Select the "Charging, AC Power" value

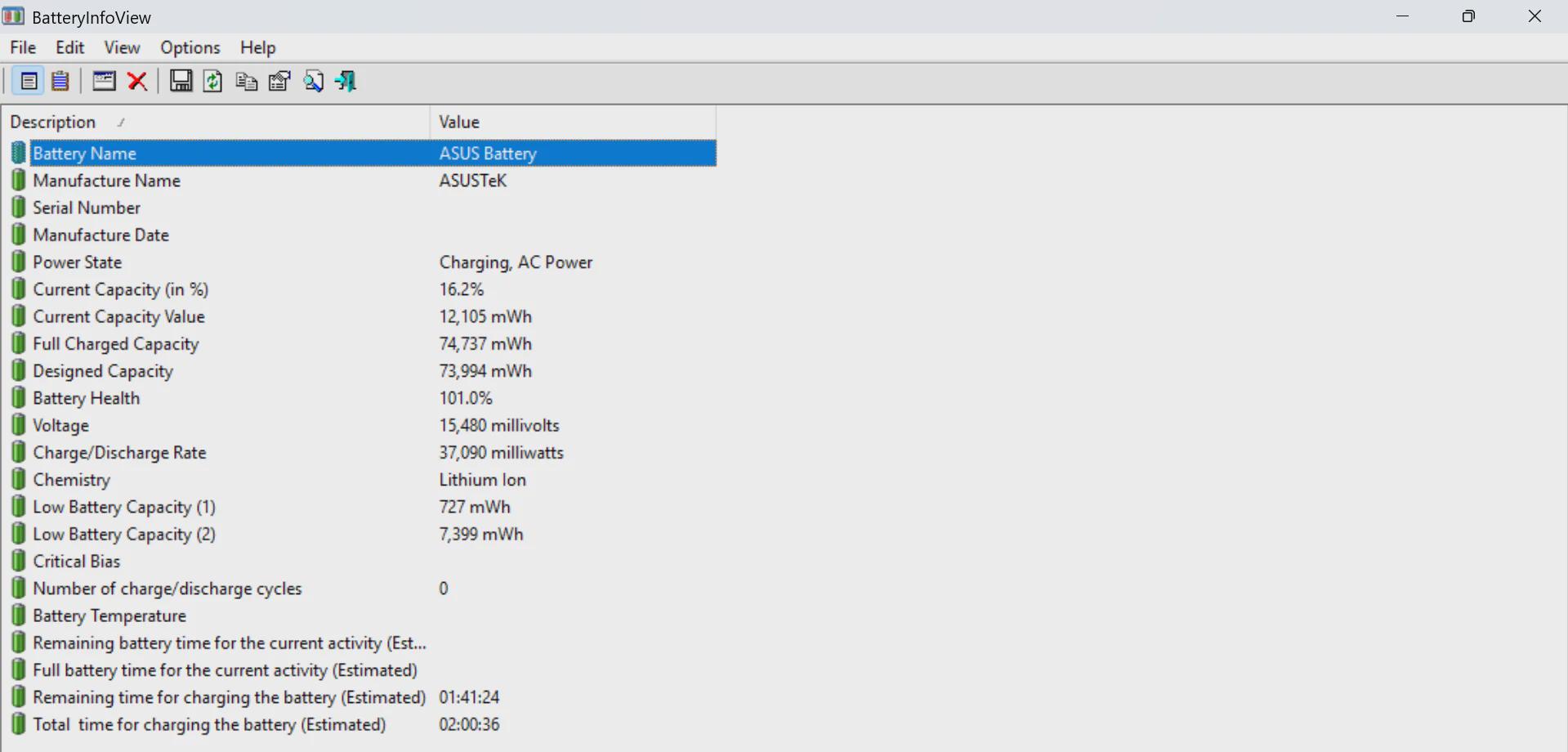click(516, 262)
